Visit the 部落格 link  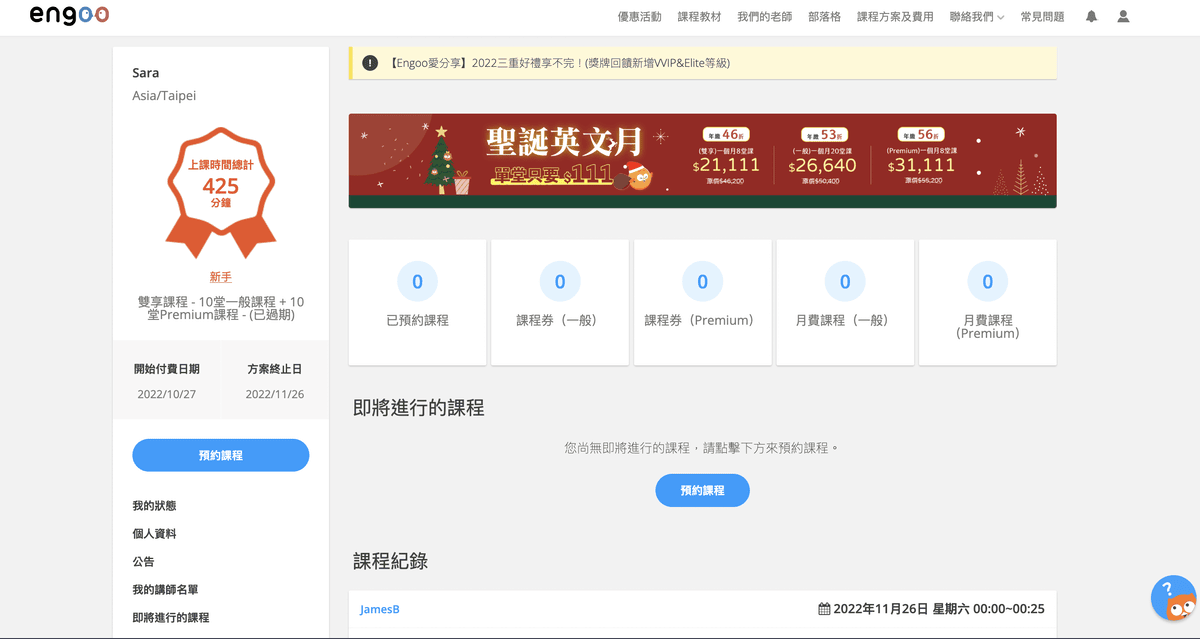[x=825, y=17]
